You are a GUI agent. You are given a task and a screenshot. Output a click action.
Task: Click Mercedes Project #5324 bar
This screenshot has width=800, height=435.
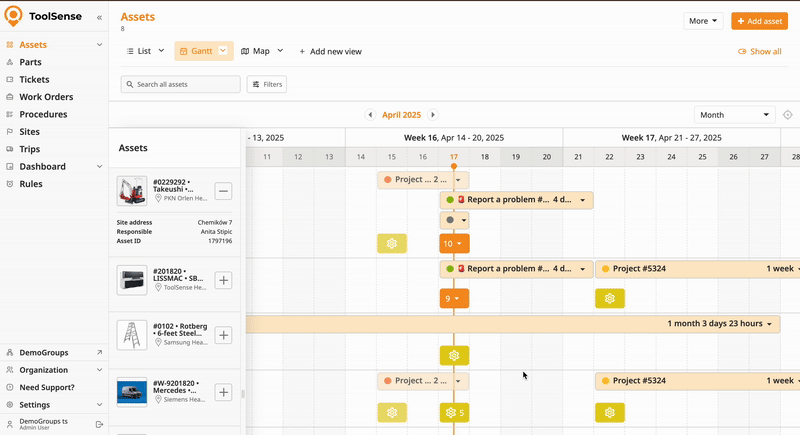[x=697, y=381]
